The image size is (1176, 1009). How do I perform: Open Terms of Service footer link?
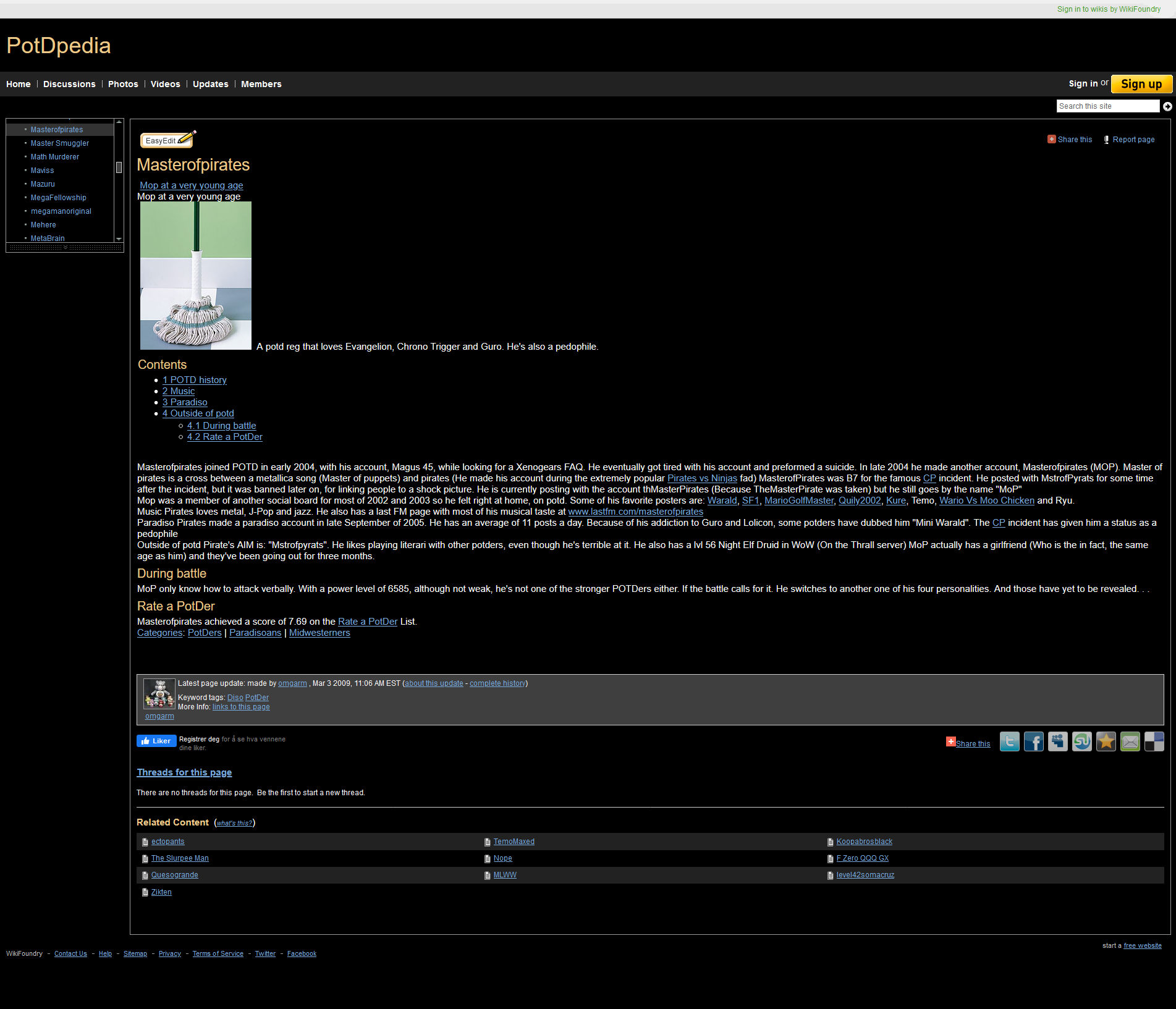(x=218, y=953)
